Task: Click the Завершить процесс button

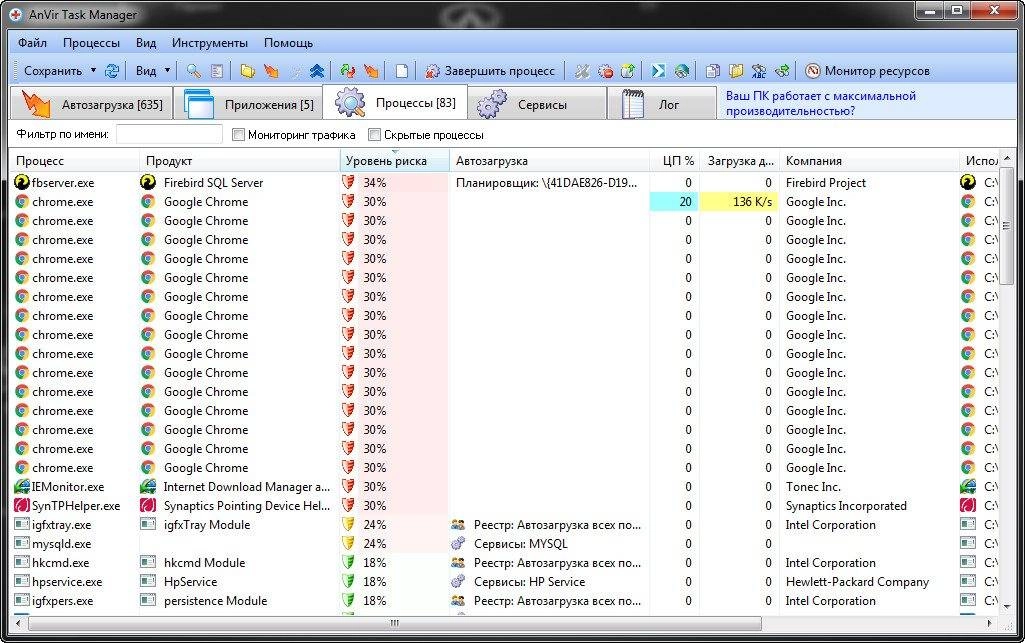Action: click(489, 71)
